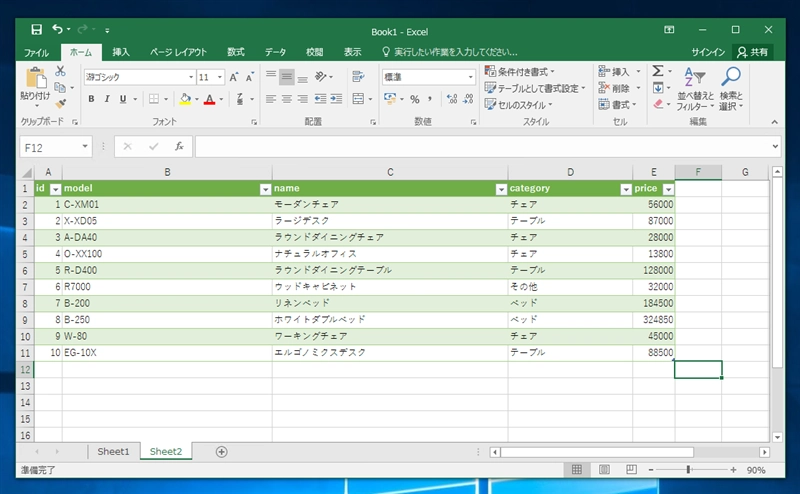The height and width of the screenshot is (494, 800).
Task: Open the category column filter dropdown
Action: [x=626, y=189]
